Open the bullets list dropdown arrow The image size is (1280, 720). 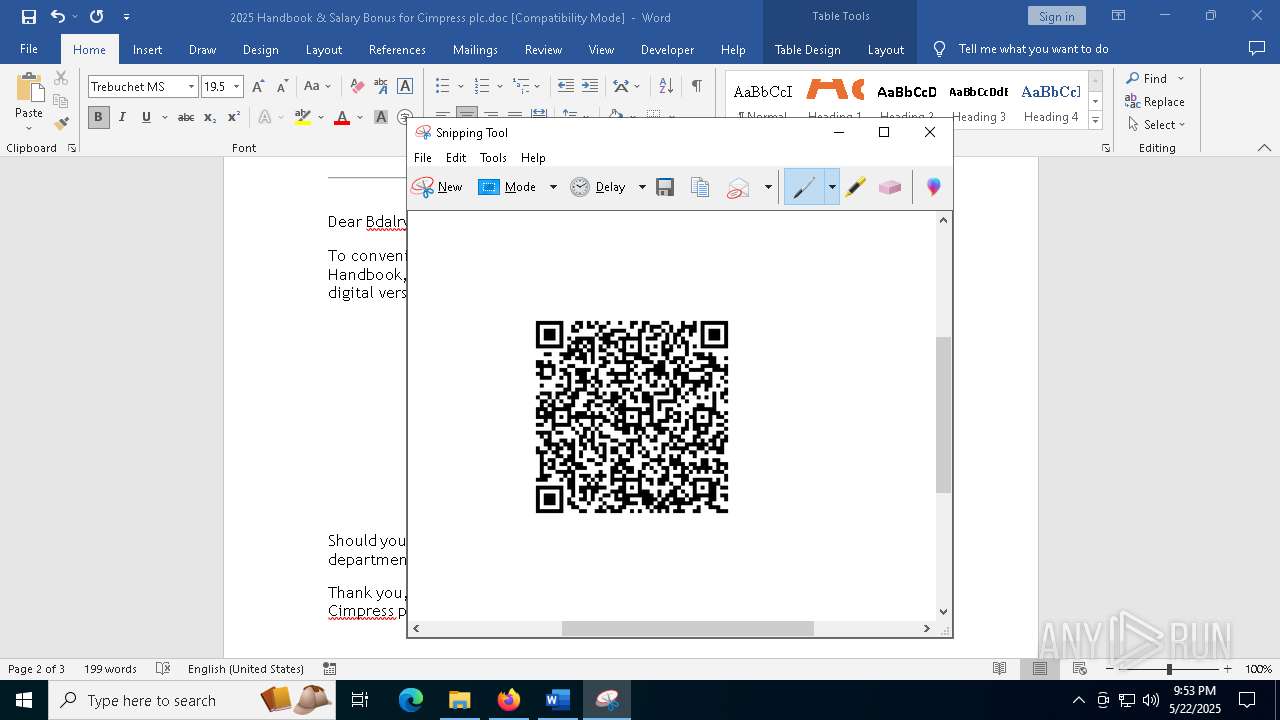coord(460,86)
